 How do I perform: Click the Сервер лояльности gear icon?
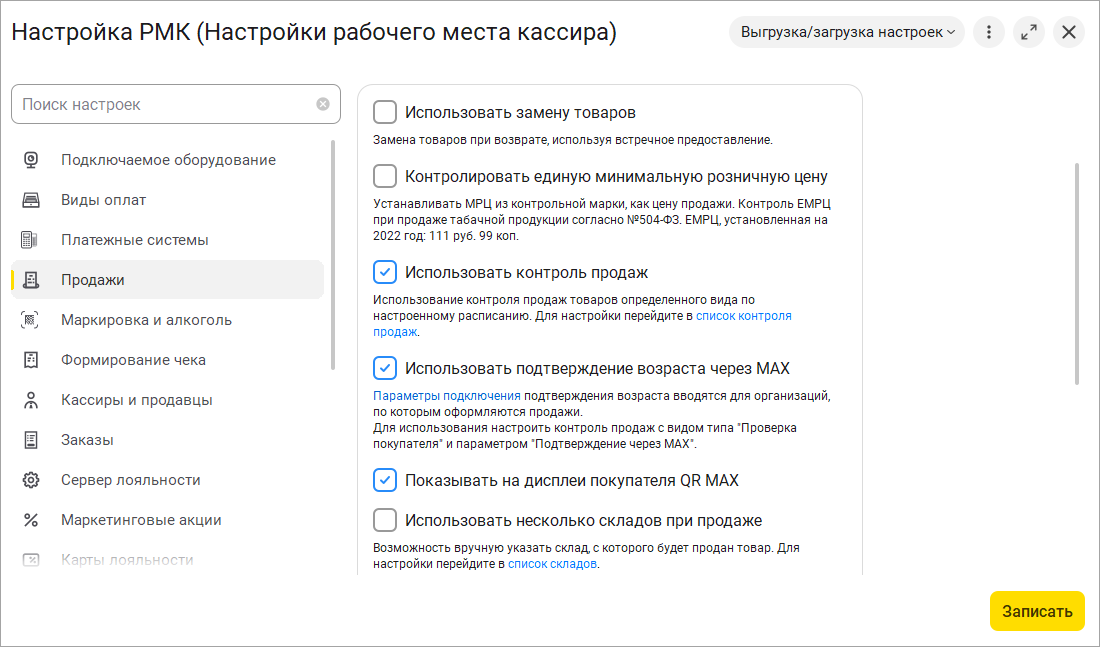31,480
